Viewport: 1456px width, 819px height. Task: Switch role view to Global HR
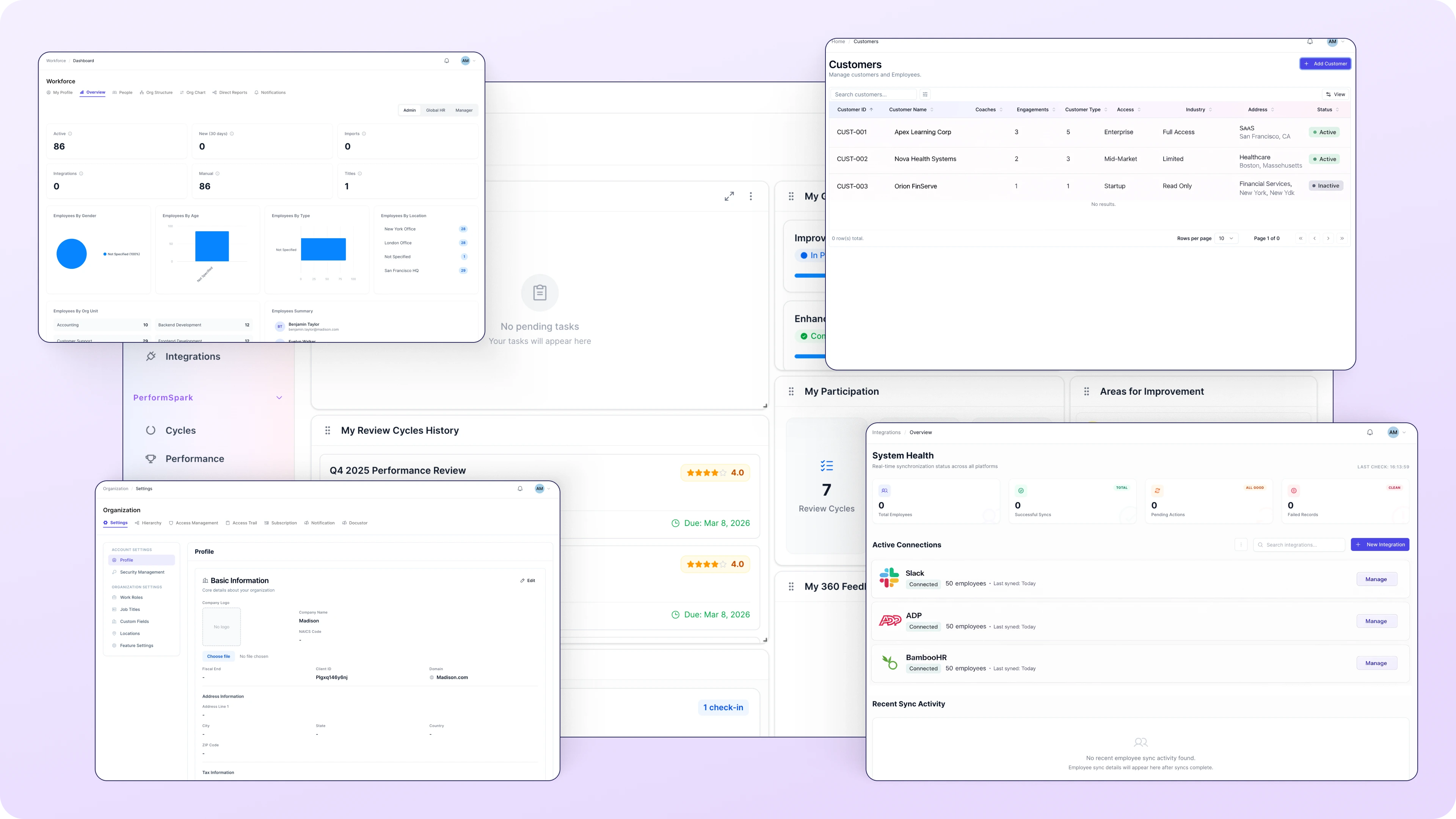pyautogui.click(x=435, y=110)
